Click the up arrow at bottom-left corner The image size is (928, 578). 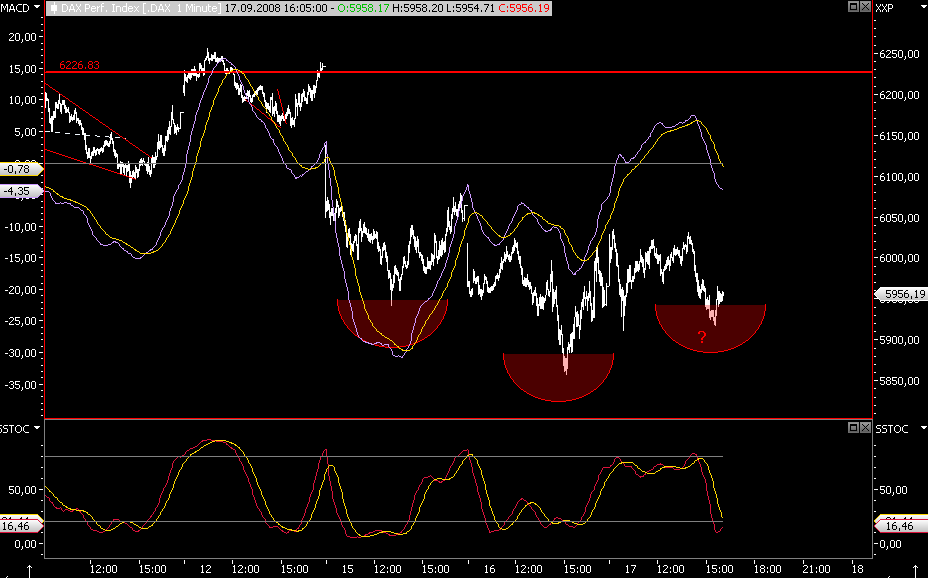[x=30, y=570]
